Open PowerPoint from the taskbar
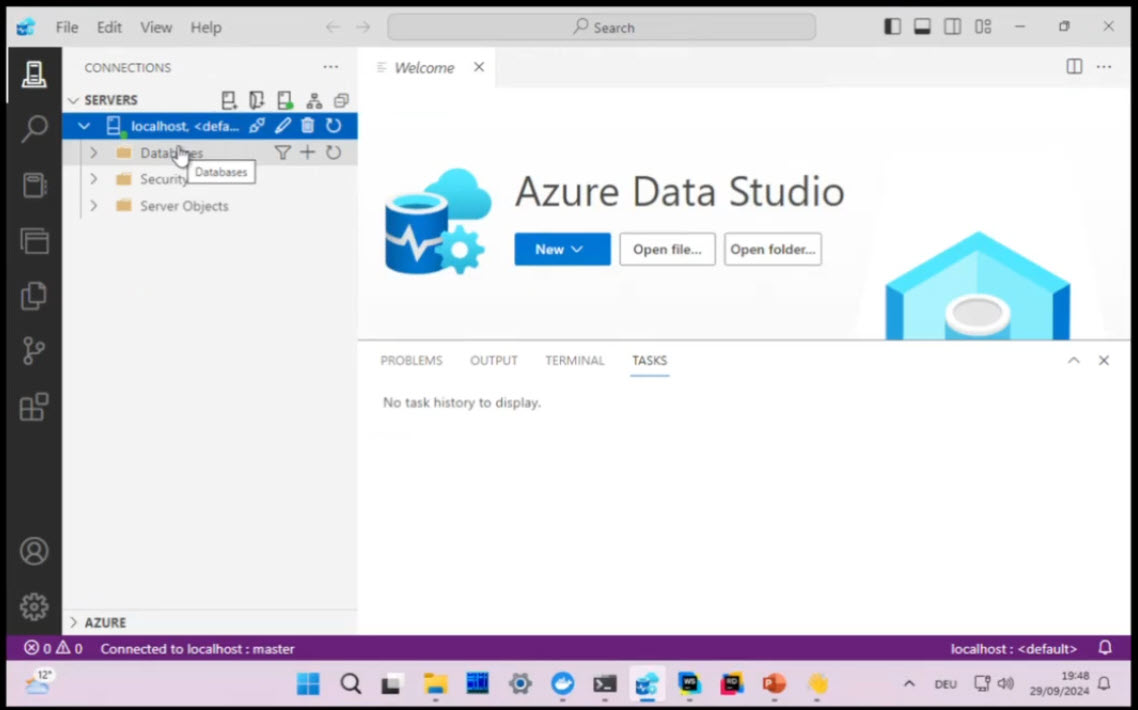 (774, 683)
